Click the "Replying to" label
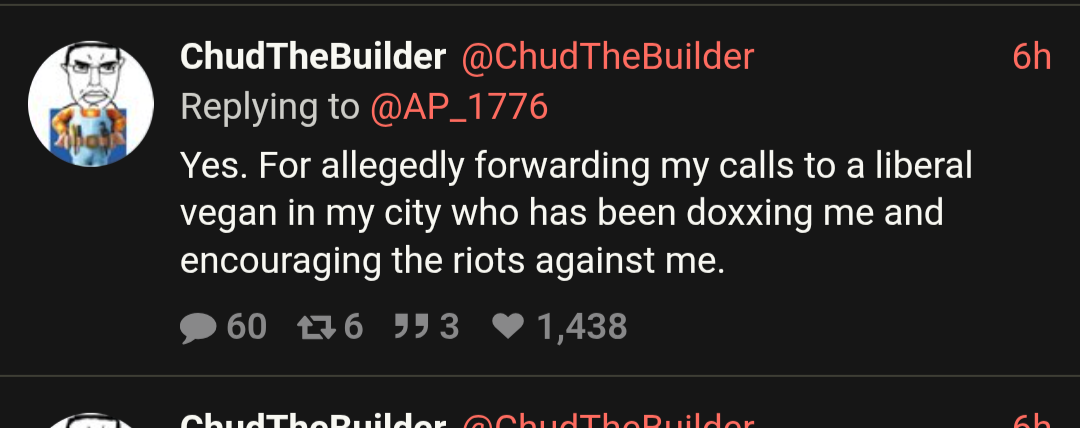The height and width of the screenshot is (428, 1080). 269,106
